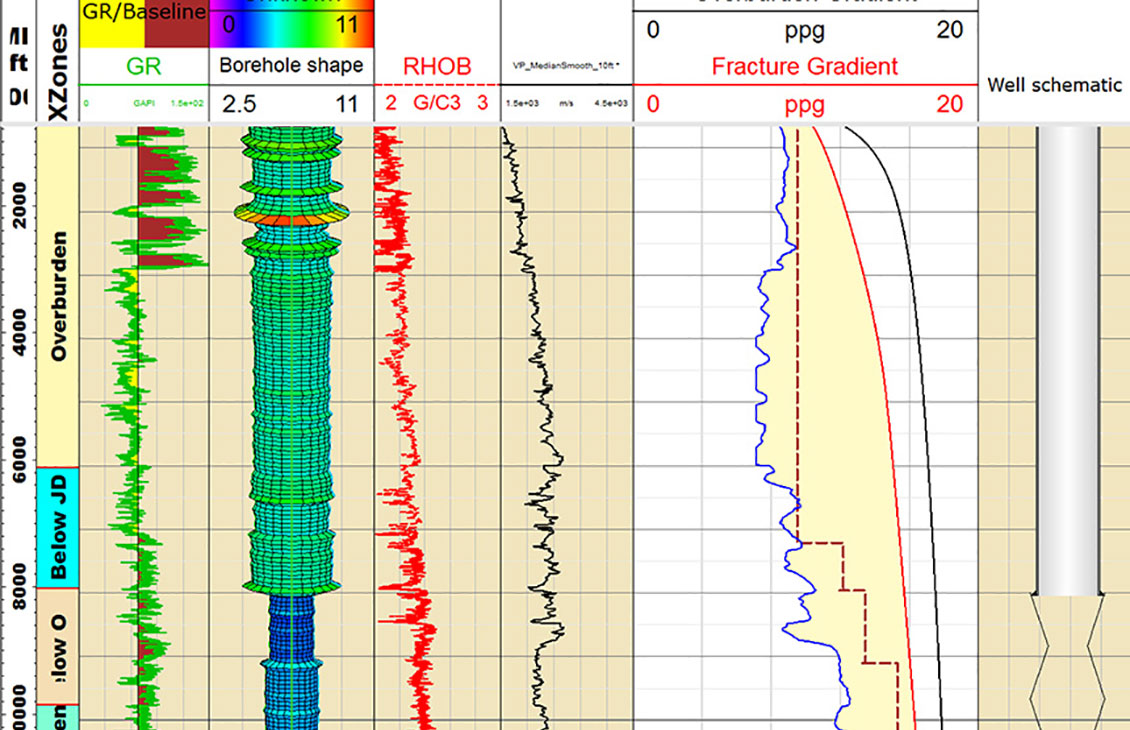Image resolution: width=1130 pixels, height=730 pixels.
Task: Click the Overburden Gradient track header
Action: tap(806, 5)
